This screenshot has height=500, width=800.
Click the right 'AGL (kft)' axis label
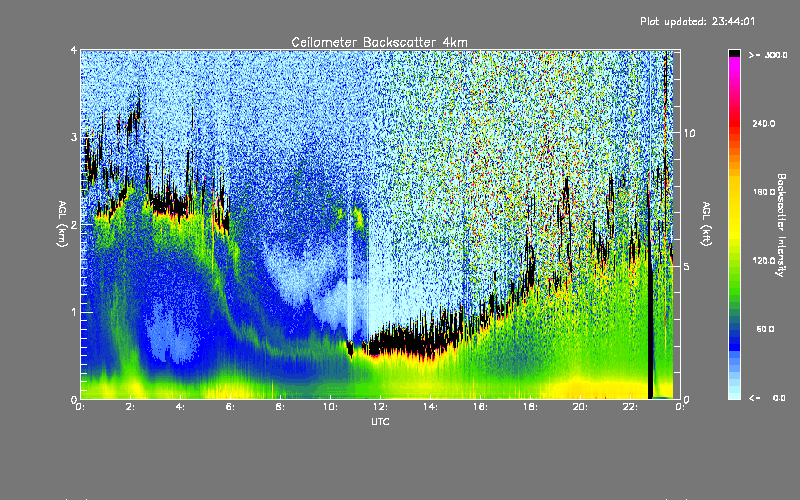pyautogui.click(x=706, y=224)
